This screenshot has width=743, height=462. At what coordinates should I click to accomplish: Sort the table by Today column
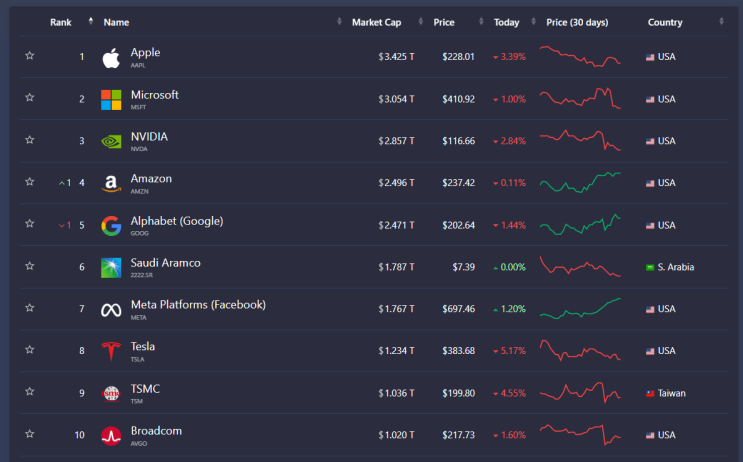(x=506, y=22)
